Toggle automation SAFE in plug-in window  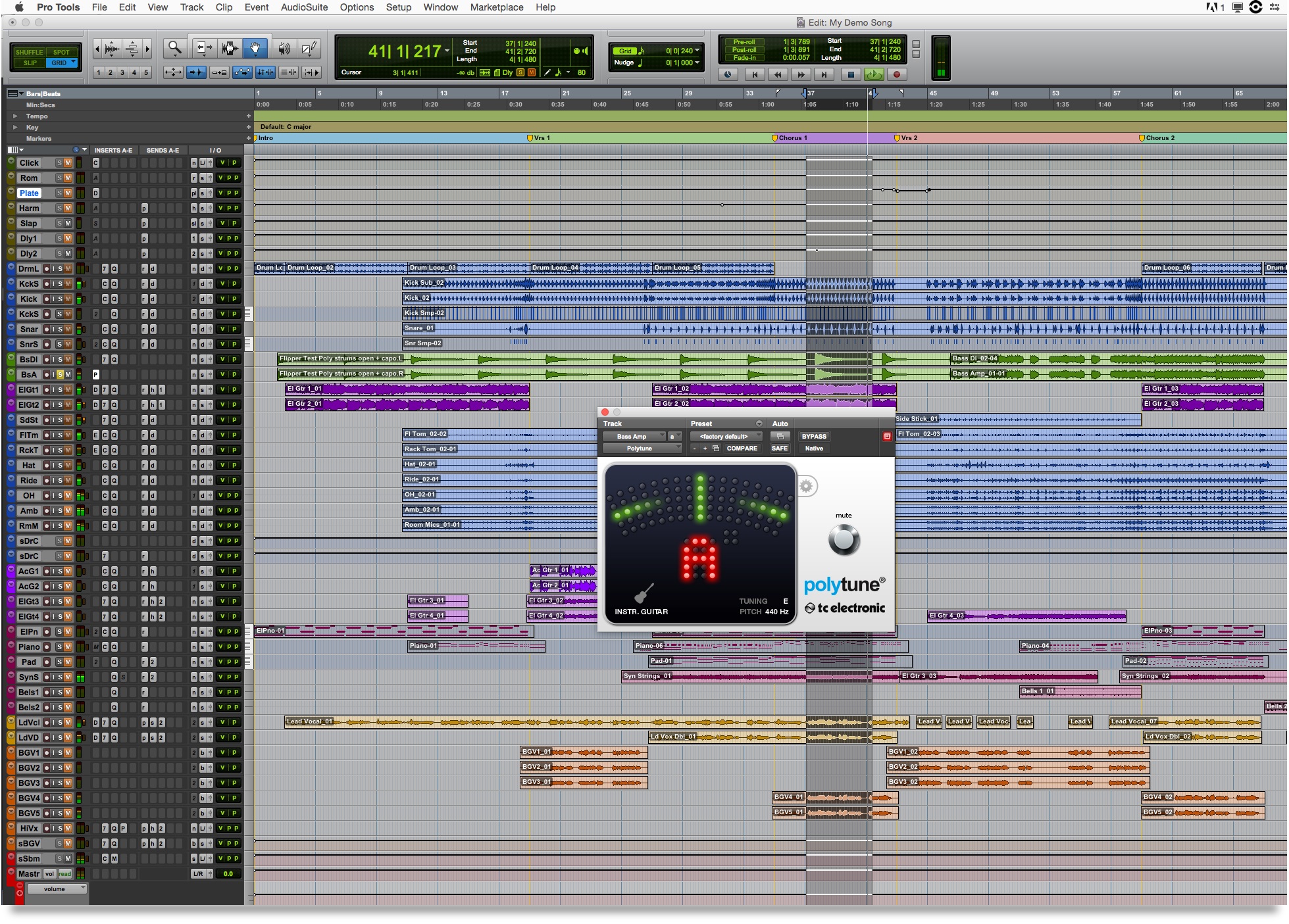coord(780,449)
